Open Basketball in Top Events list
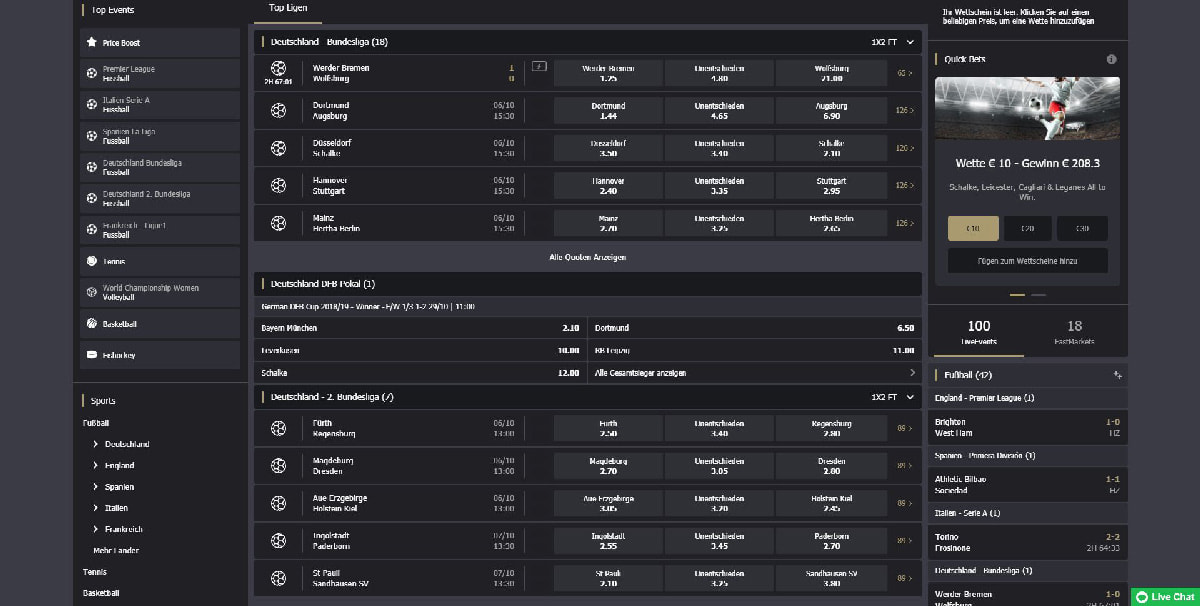This screenshot has height=606, width=1200. 160,324
